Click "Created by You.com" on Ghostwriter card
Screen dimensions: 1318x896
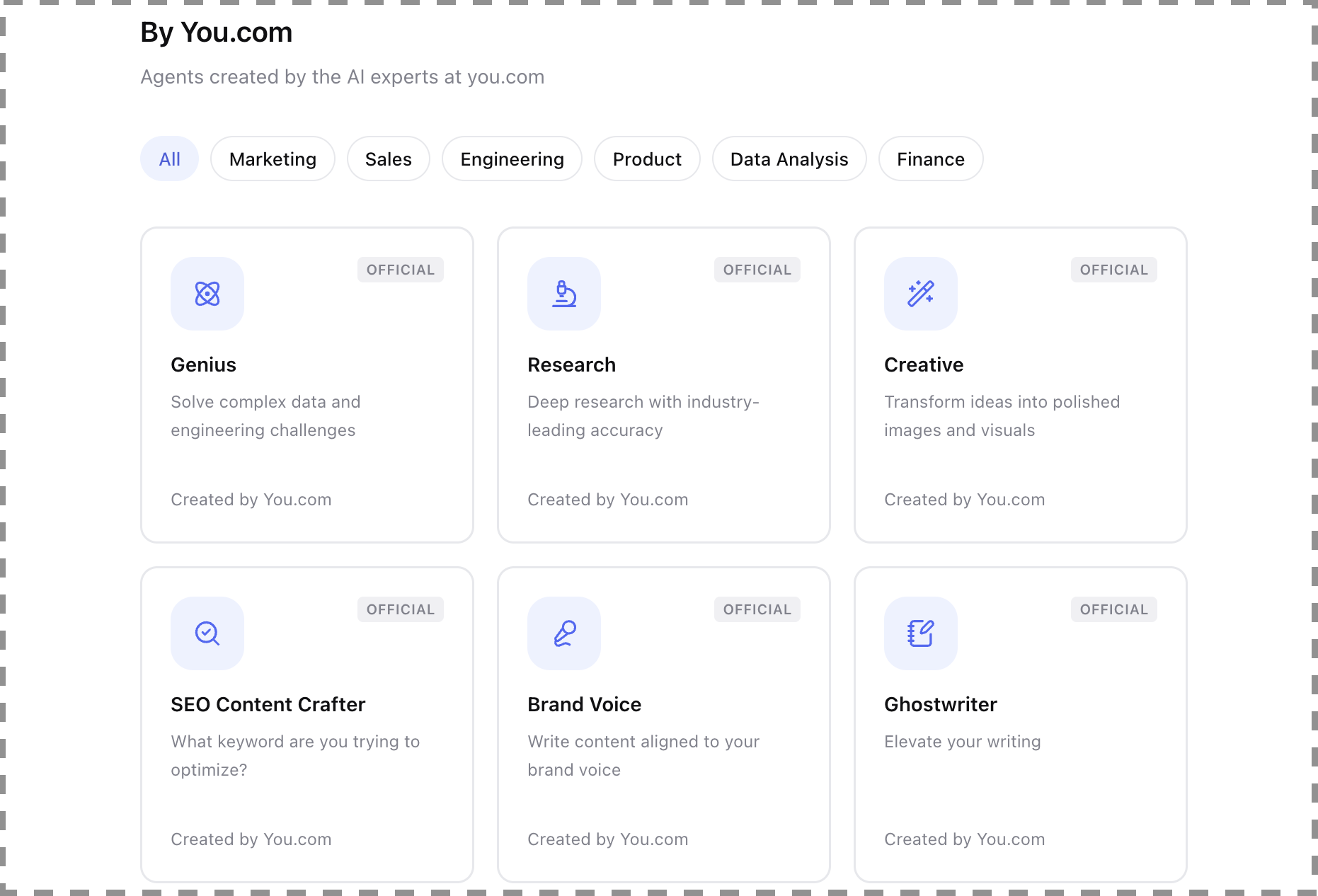pos(965,839)
